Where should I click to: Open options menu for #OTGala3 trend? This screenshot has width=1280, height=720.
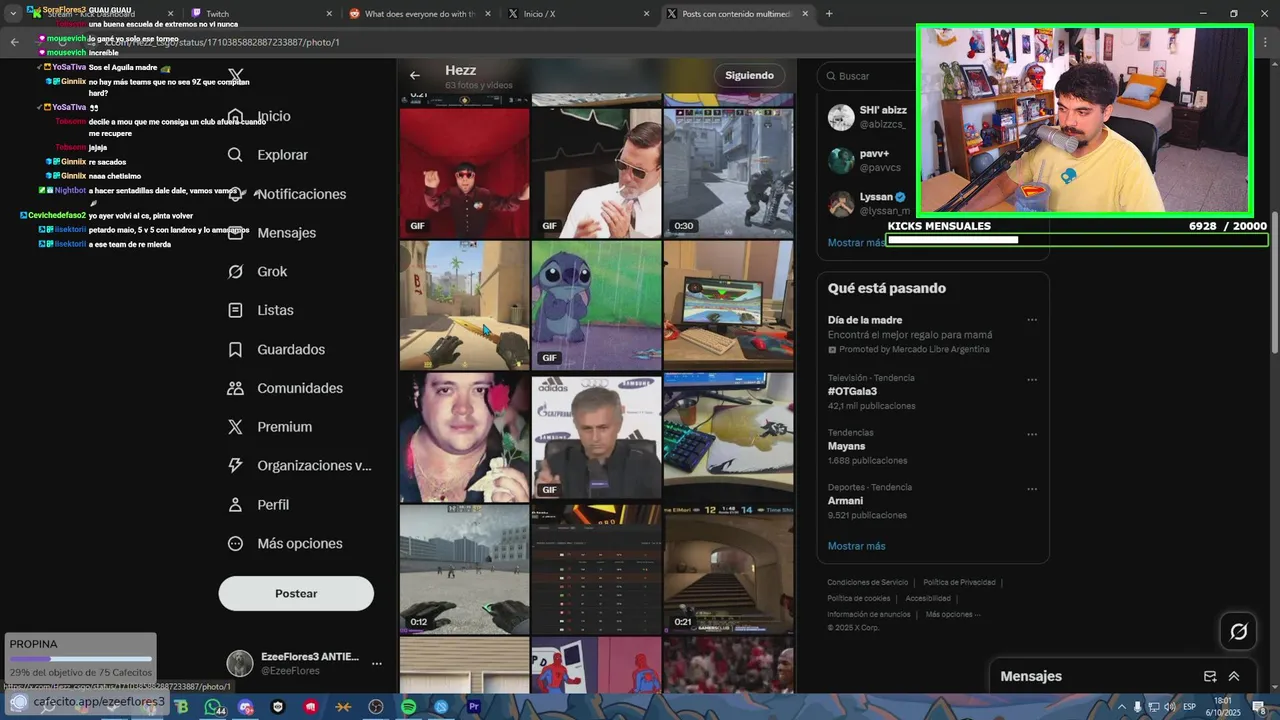(x=1032, y=380)
